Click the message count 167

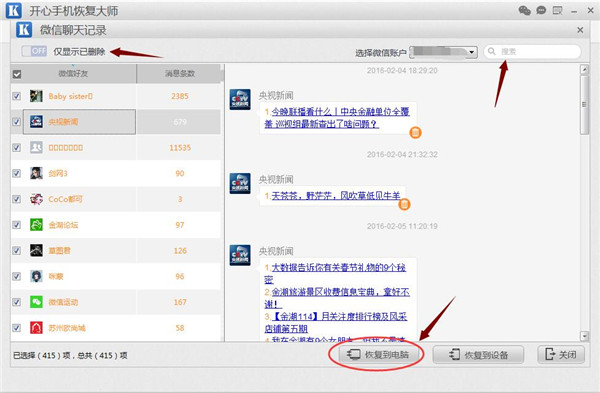(x=180, y=302)
